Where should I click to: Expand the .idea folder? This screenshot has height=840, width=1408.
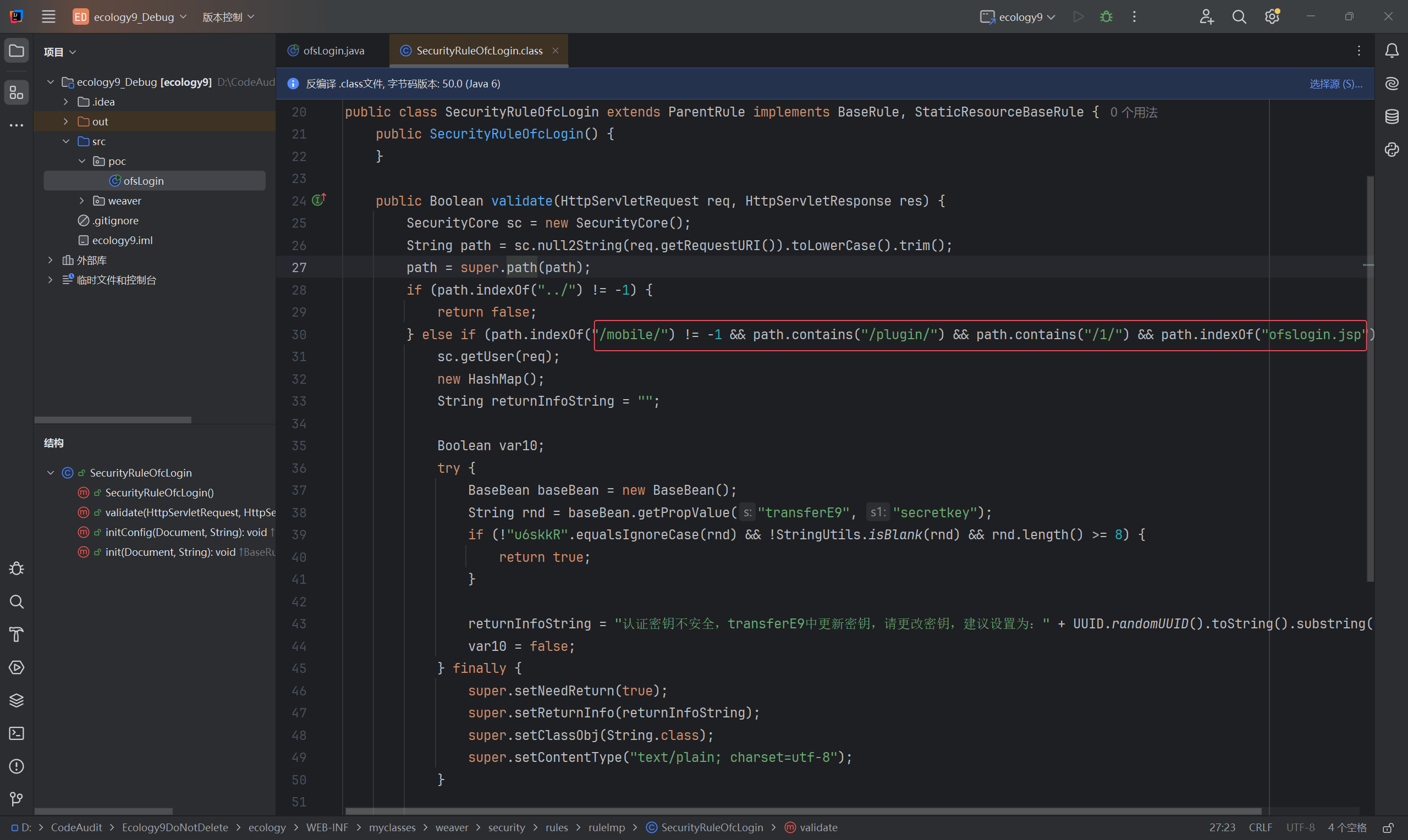point(65,102)
